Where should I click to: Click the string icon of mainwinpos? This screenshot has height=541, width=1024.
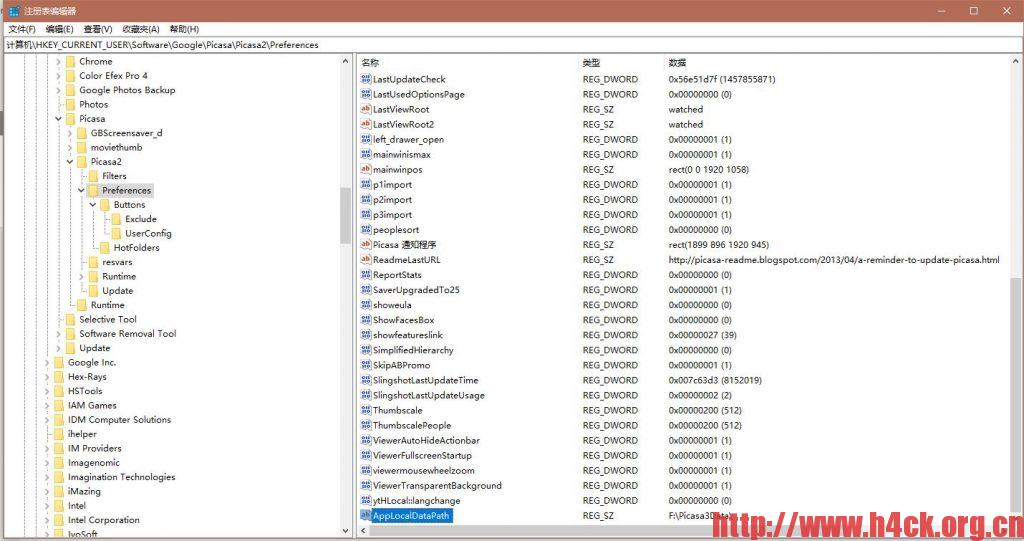pos(366,169)
